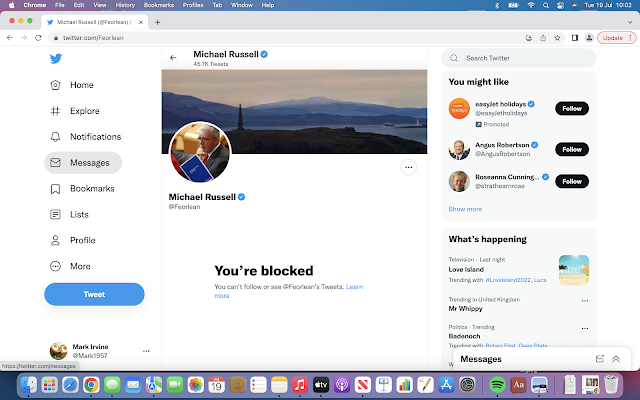Screen dimensions: 640x400
Task: Open a new browser tab
Action: click(158, 22)
